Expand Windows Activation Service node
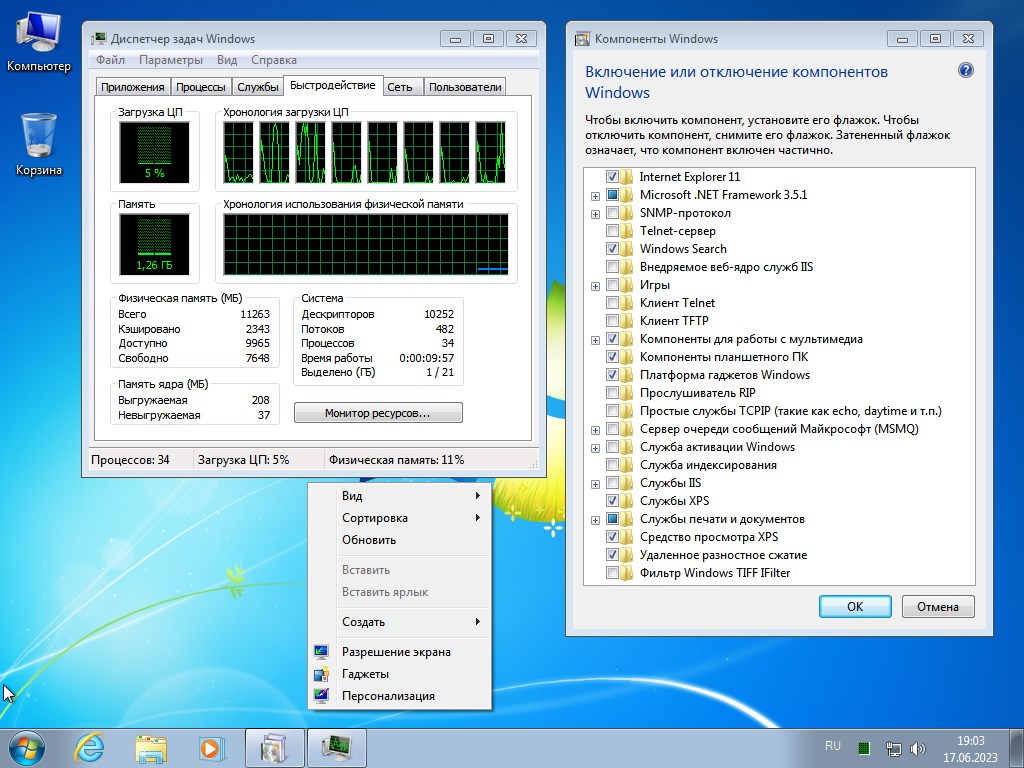Screen dimensions: 1024x768 tap(595, 448)
